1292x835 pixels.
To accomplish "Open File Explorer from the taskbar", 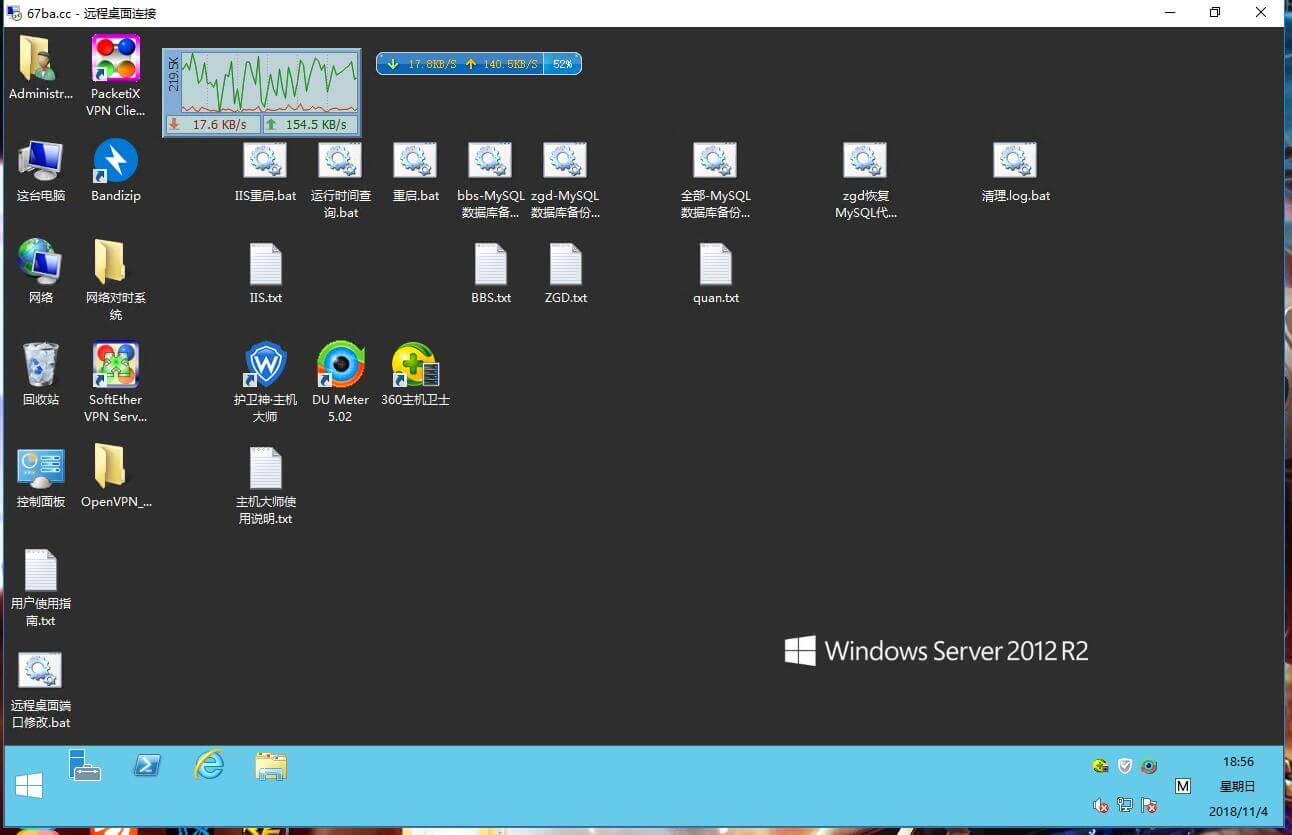I will pos(271,767).
